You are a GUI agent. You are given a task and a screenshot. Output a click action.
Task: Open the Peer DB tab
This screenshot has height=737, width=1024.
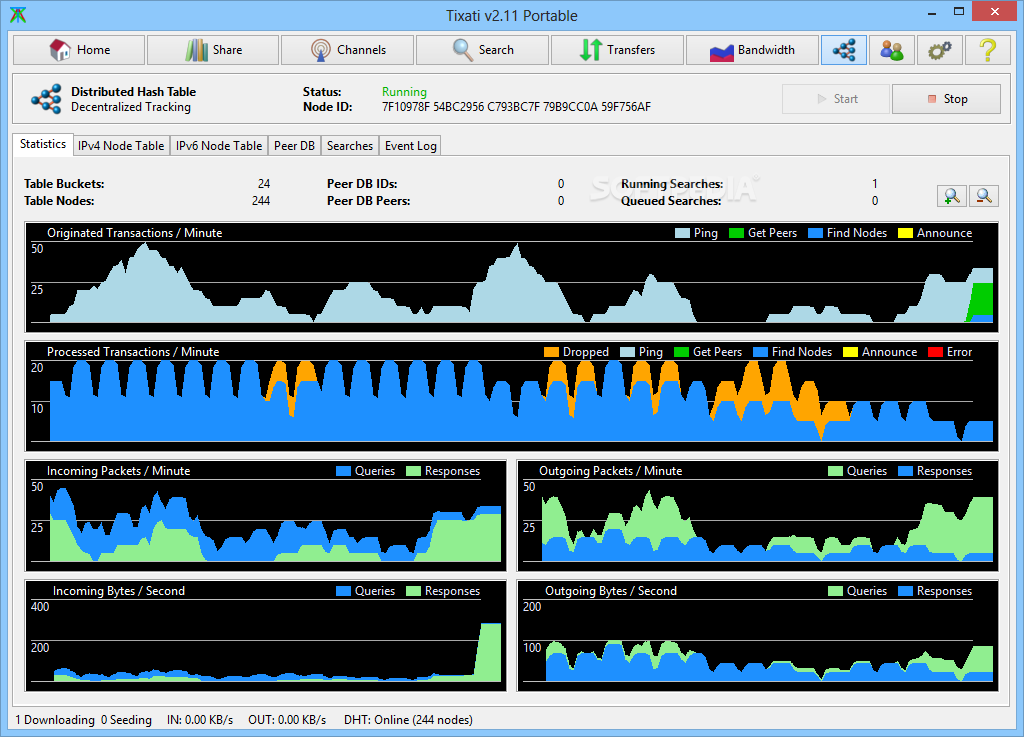point(294,146)
